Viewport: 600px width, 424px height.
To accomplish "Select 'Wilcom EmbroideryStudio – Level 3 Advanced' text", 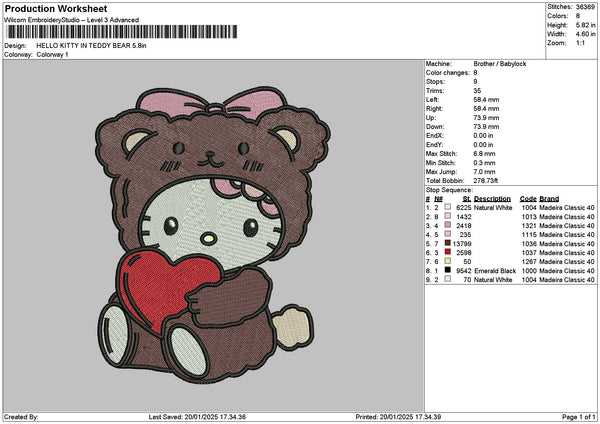I will pyautogui.click(x=71, y=20).
